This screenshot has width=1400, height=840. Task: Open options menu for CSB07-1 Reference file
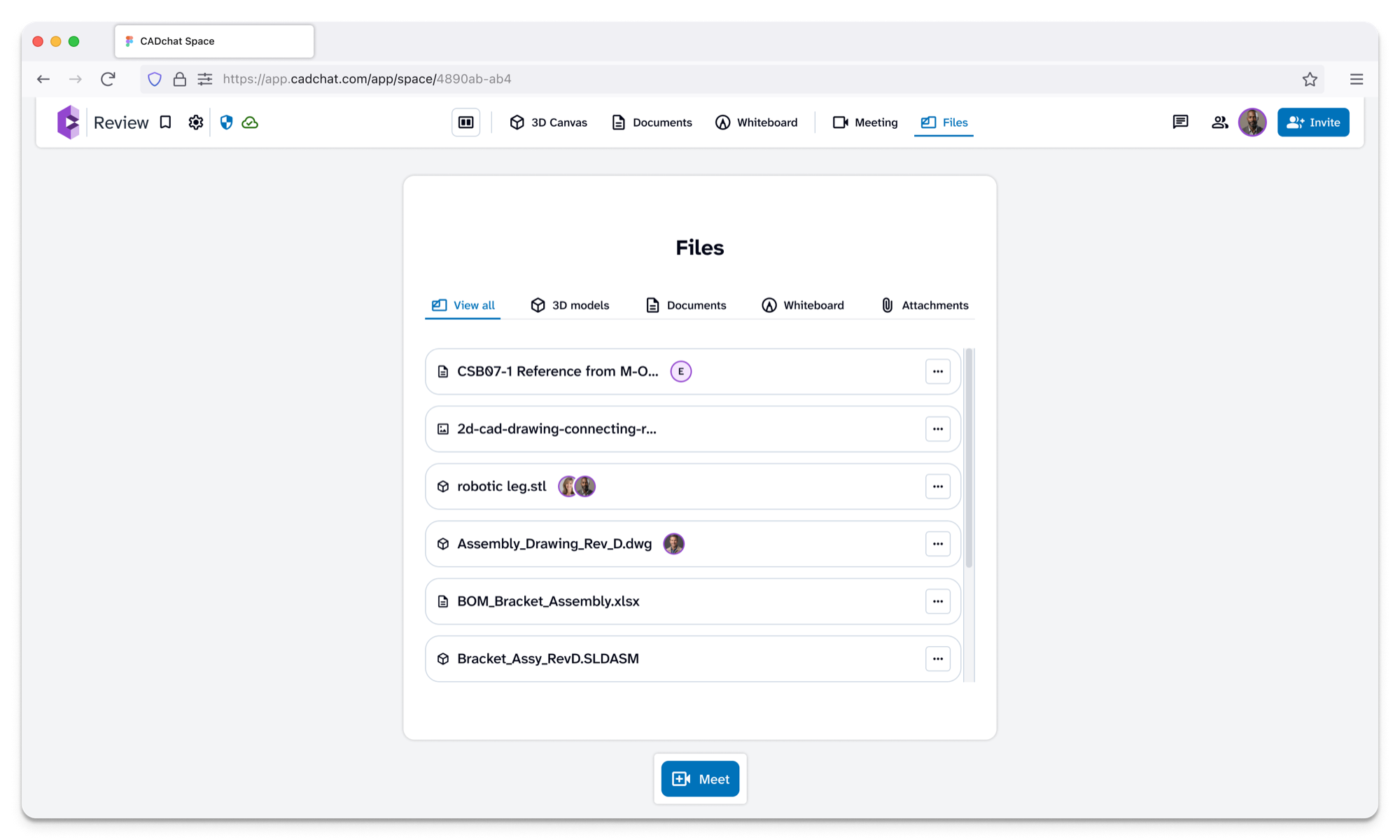click(x=937, y=372)
